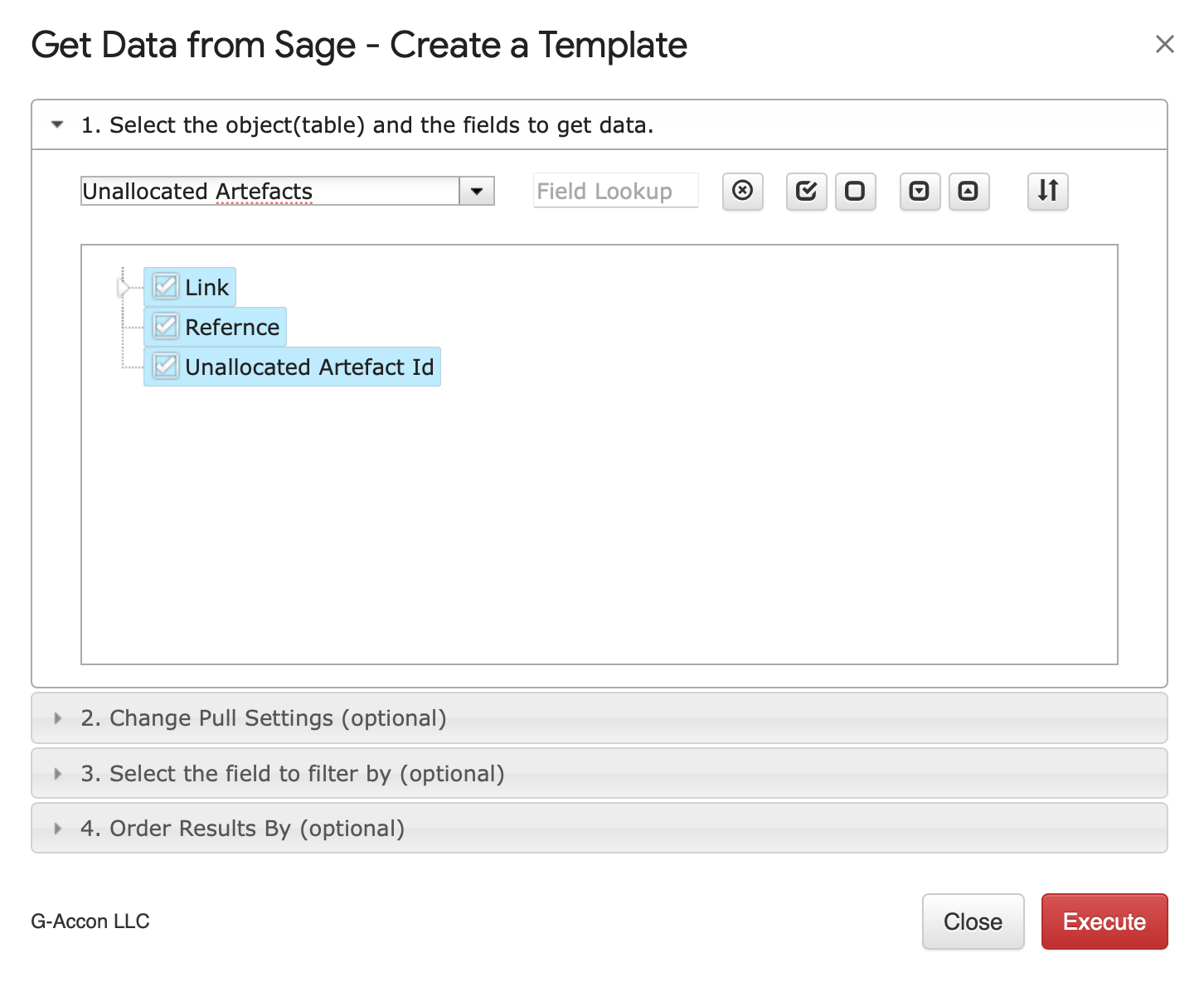Click the uncheck all fields icon
The height and width of the screenshot is (987, 1204).
[x=855, y=192]
